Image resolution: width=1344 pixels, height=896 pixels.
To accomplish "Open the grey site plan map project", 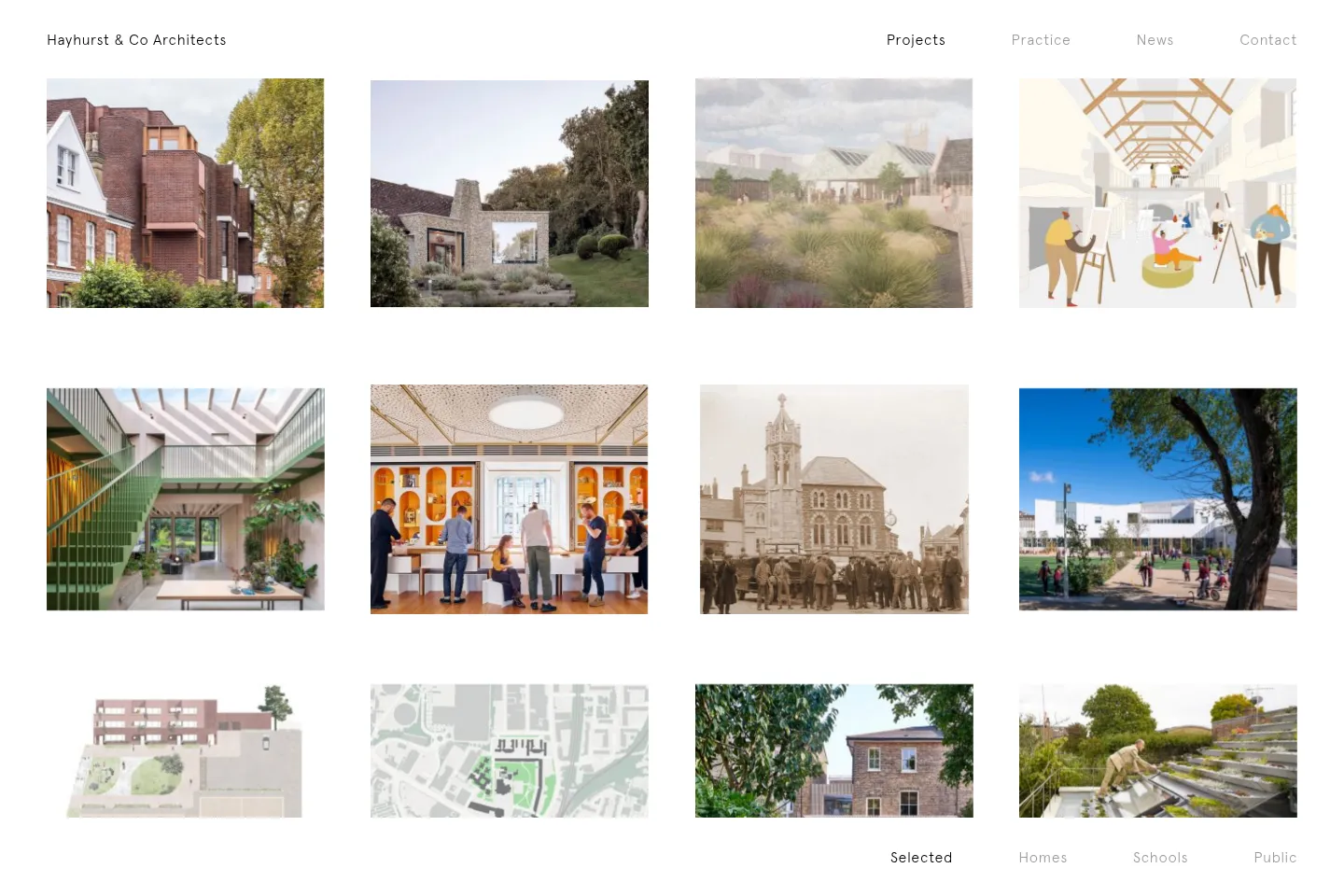I will [510, 751].
